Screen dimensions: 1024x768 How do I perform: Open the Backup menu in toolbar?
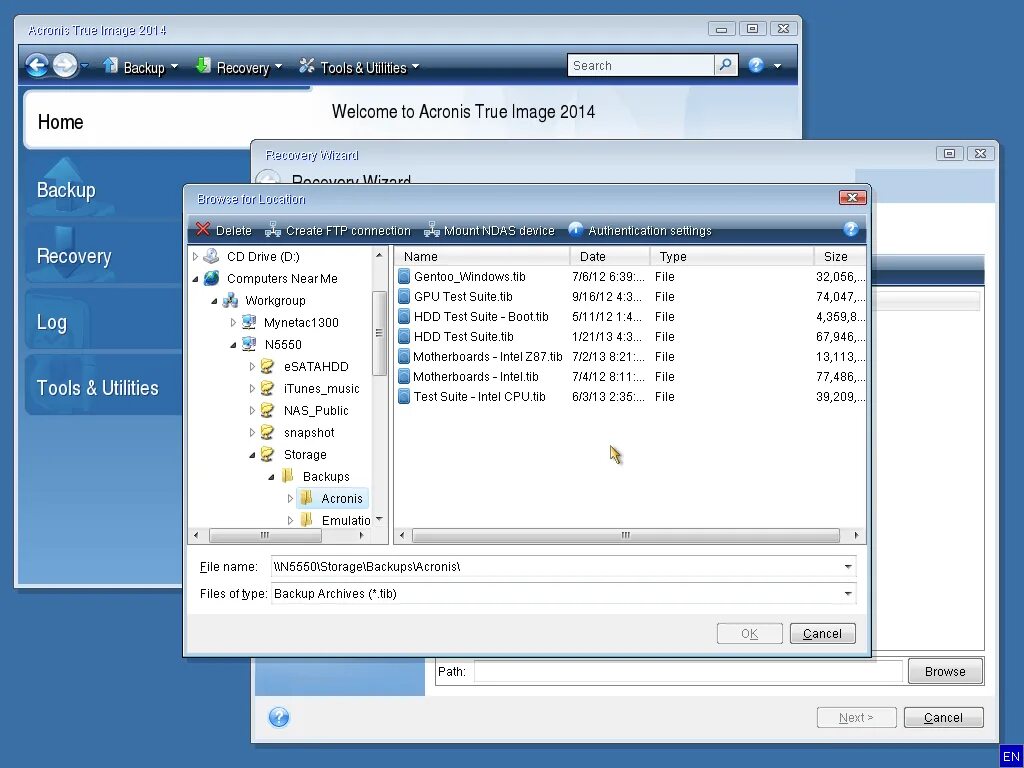(140, 67)
